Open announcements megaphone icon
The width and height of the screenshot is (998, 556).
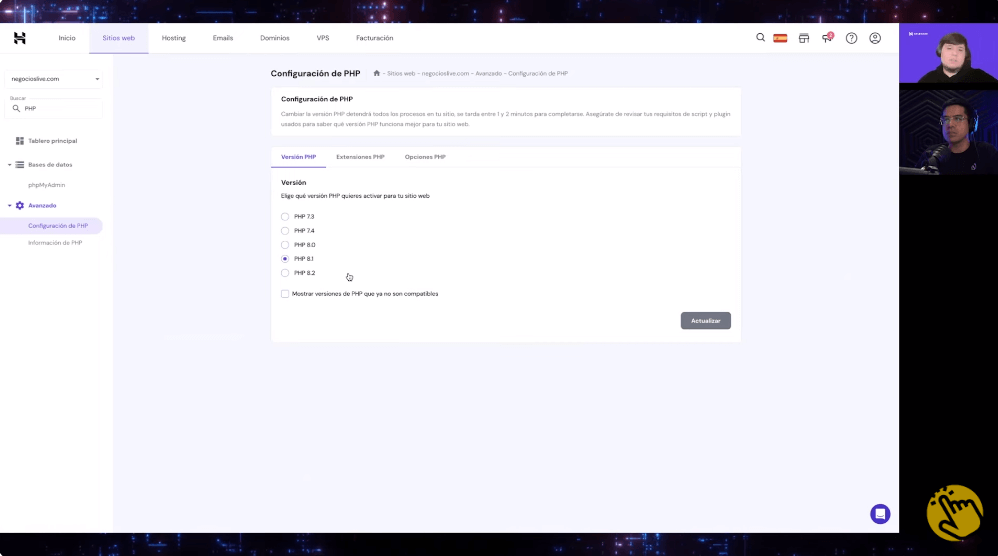(x=827, y=38)
